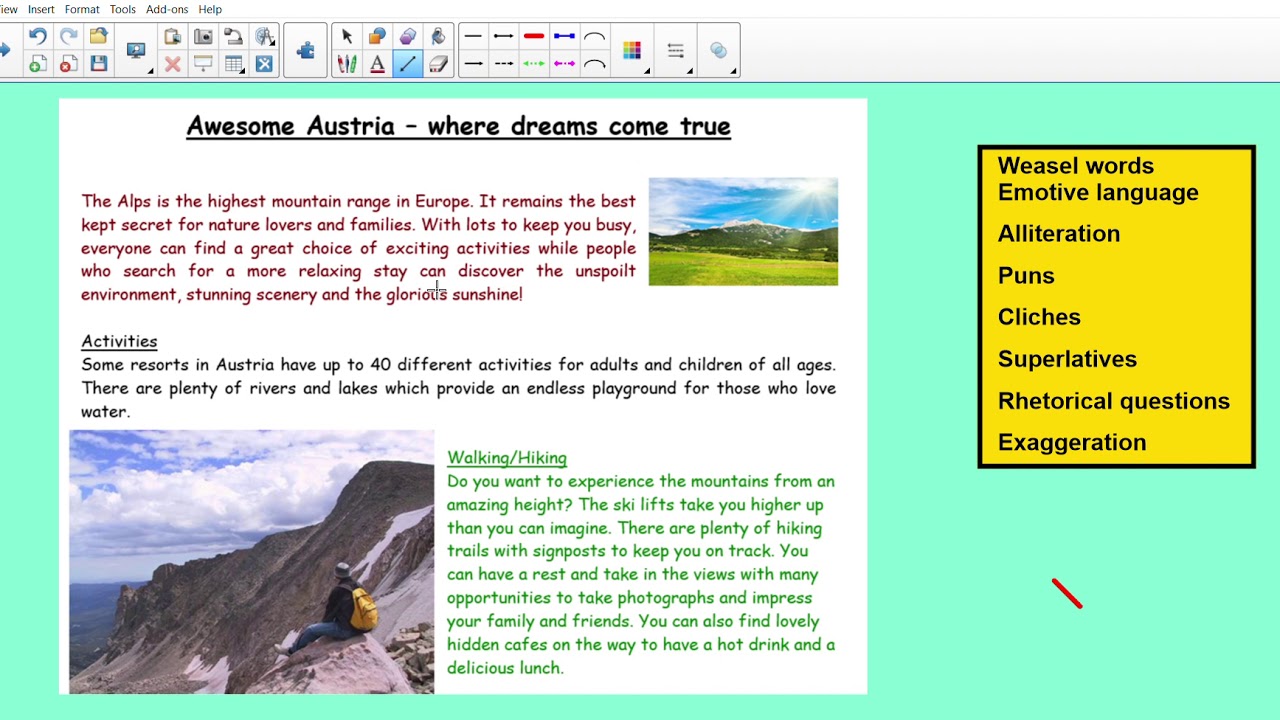Open the Table insert dropdown
The image size is (1280, 720).
coord(234,64)
